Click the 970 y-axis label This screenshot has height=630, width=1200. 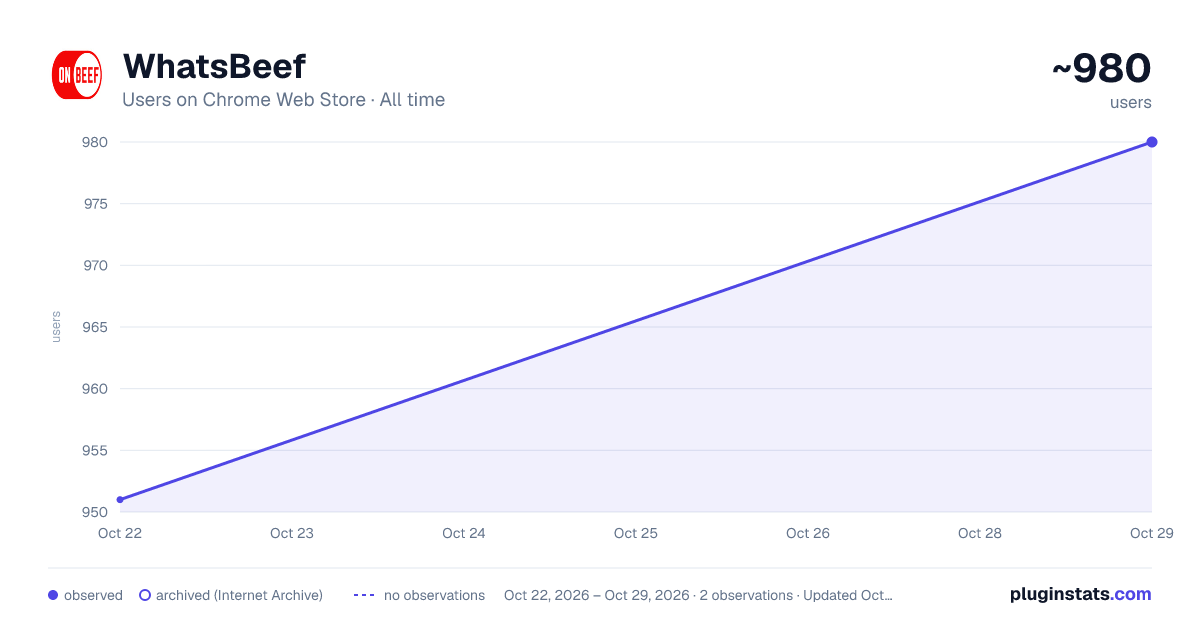pos(95,265)
